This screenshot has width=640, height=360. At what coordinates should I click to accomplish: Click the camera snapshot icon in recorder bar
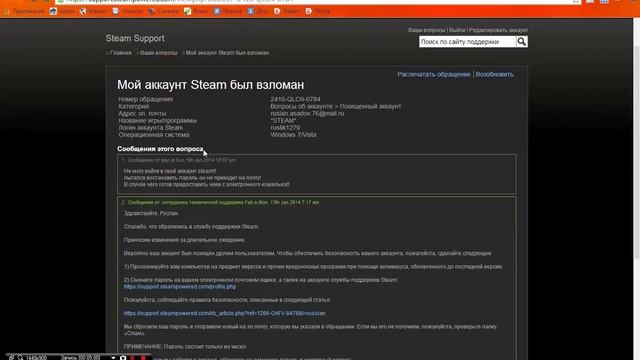coord(123,358)
